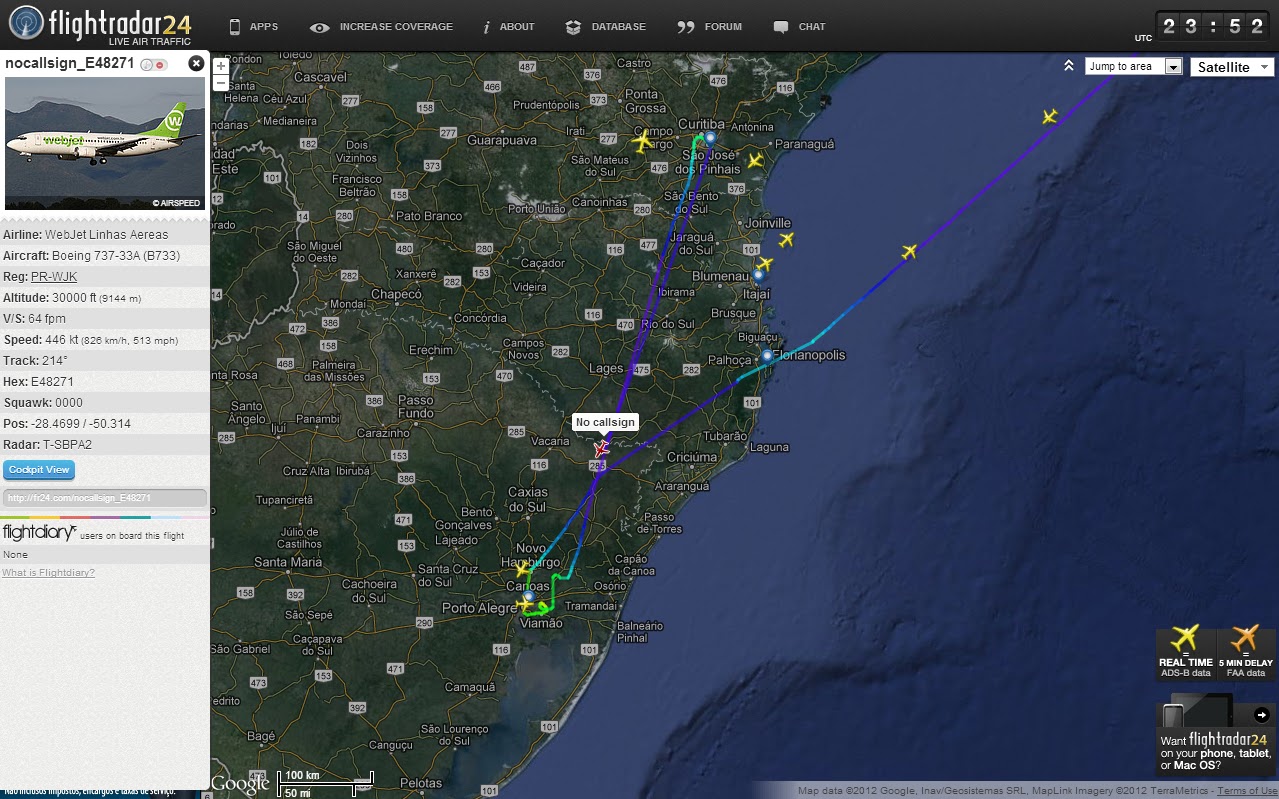The height and width of the screenshot is (799, 1279).
Task: Toggle Real Time ADS-B data legend
Action: tap(1186, 654)
